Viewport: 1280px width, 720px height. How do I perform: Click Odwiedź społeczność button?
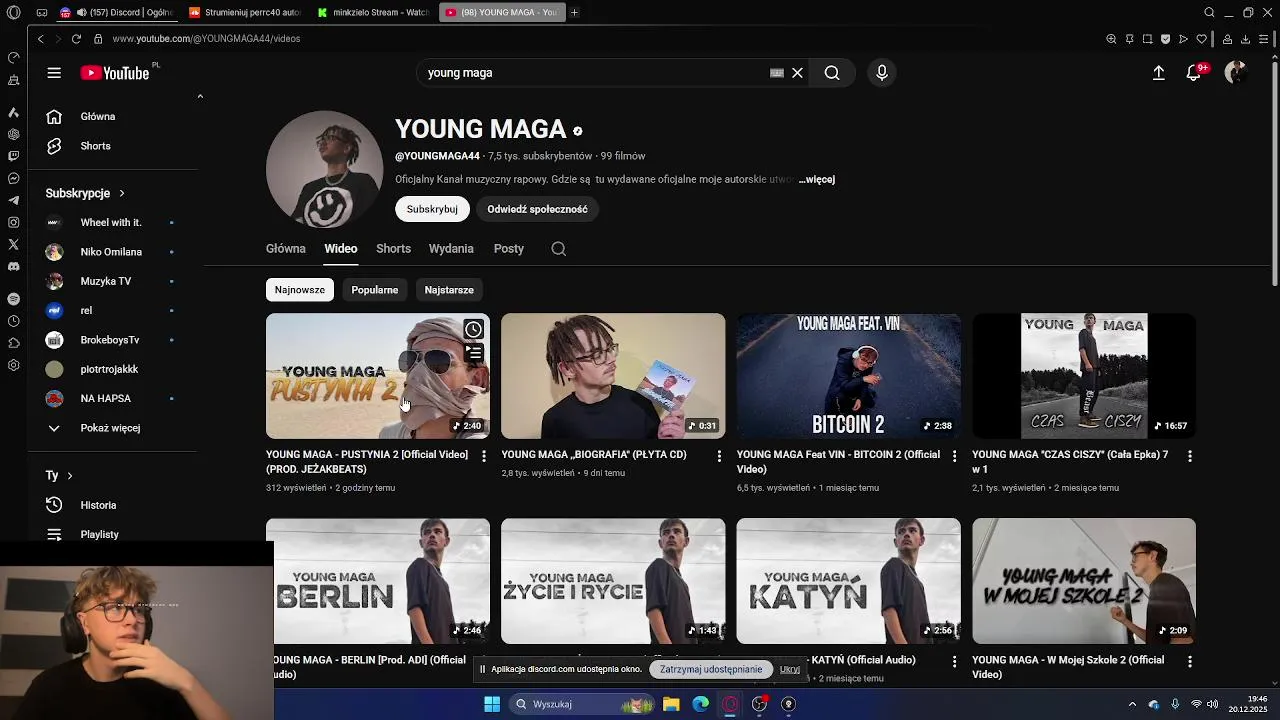point(537,209)
